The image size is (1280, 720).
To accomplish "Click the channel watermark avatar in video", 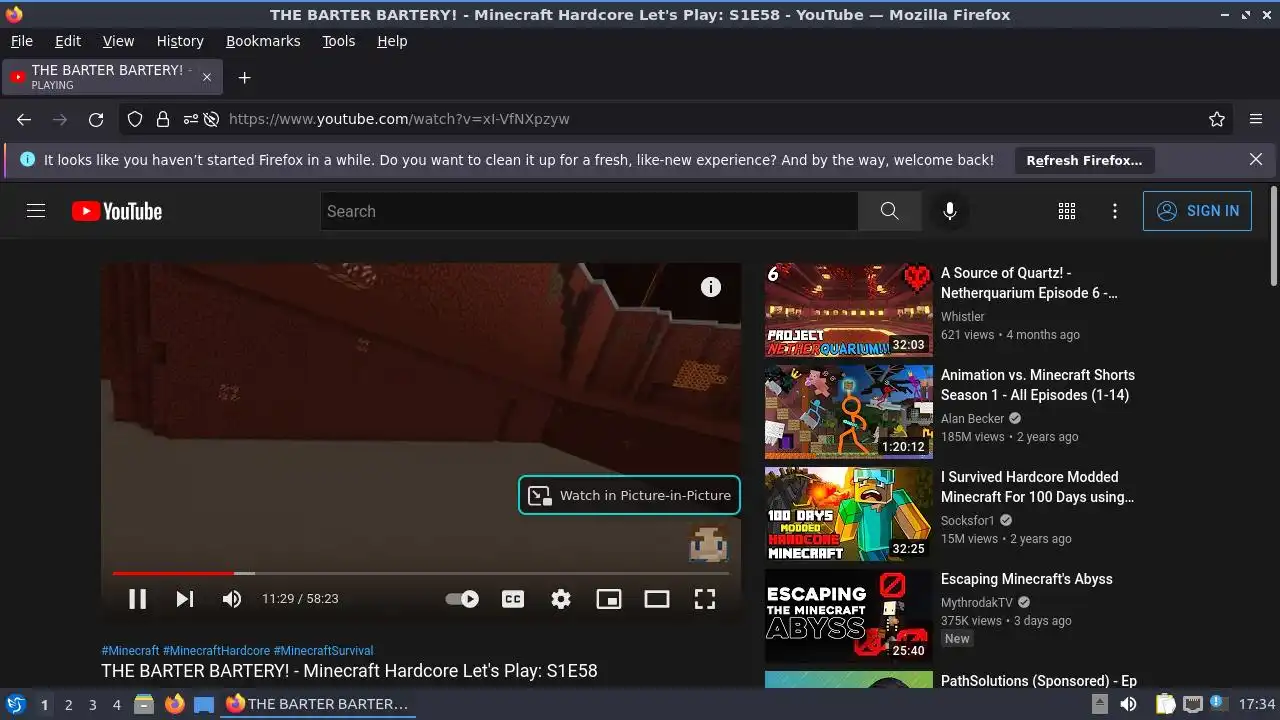I will (x=708, y=542).
